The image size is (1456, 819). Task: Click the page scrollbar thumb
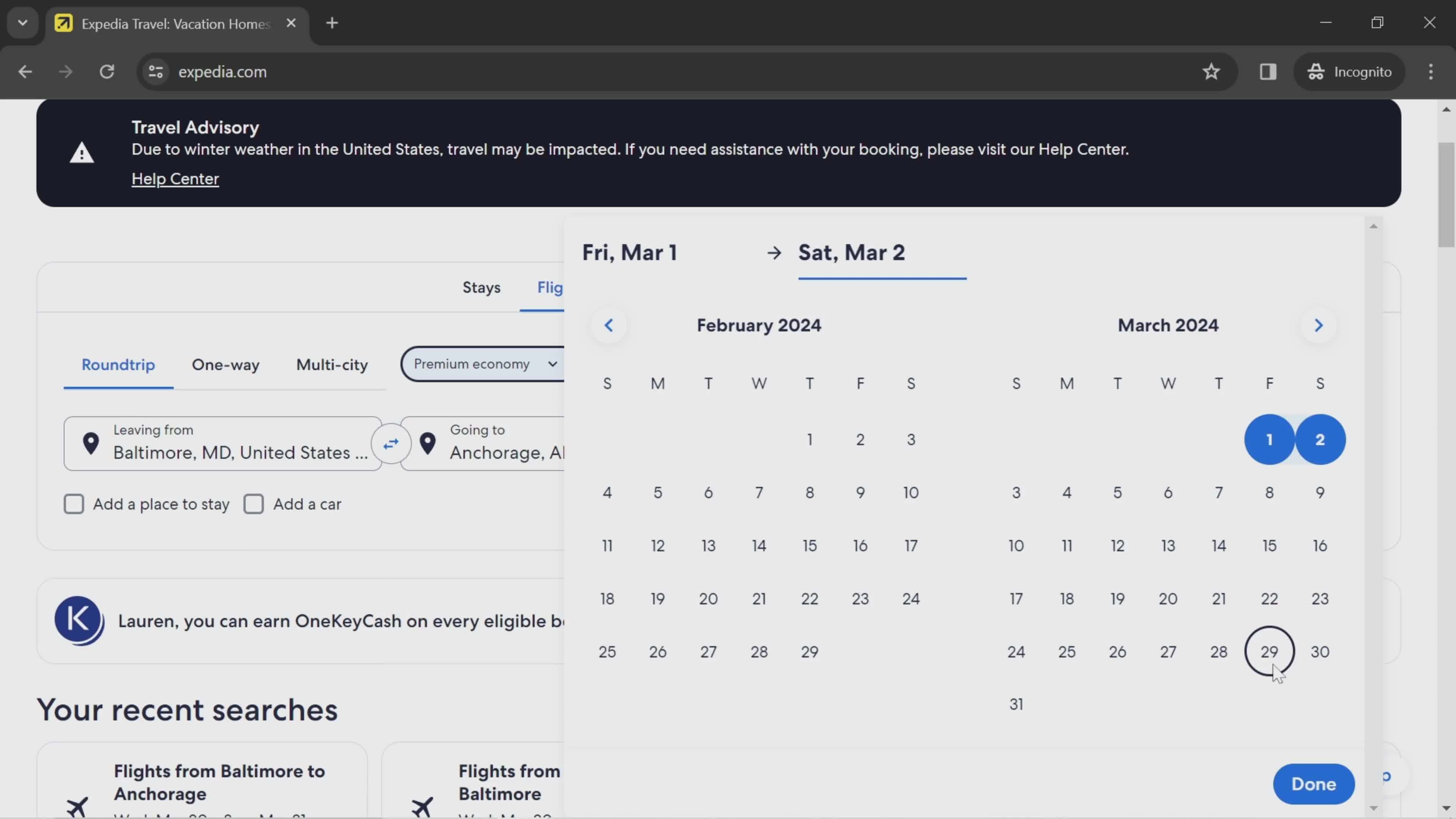(1447, 195)
